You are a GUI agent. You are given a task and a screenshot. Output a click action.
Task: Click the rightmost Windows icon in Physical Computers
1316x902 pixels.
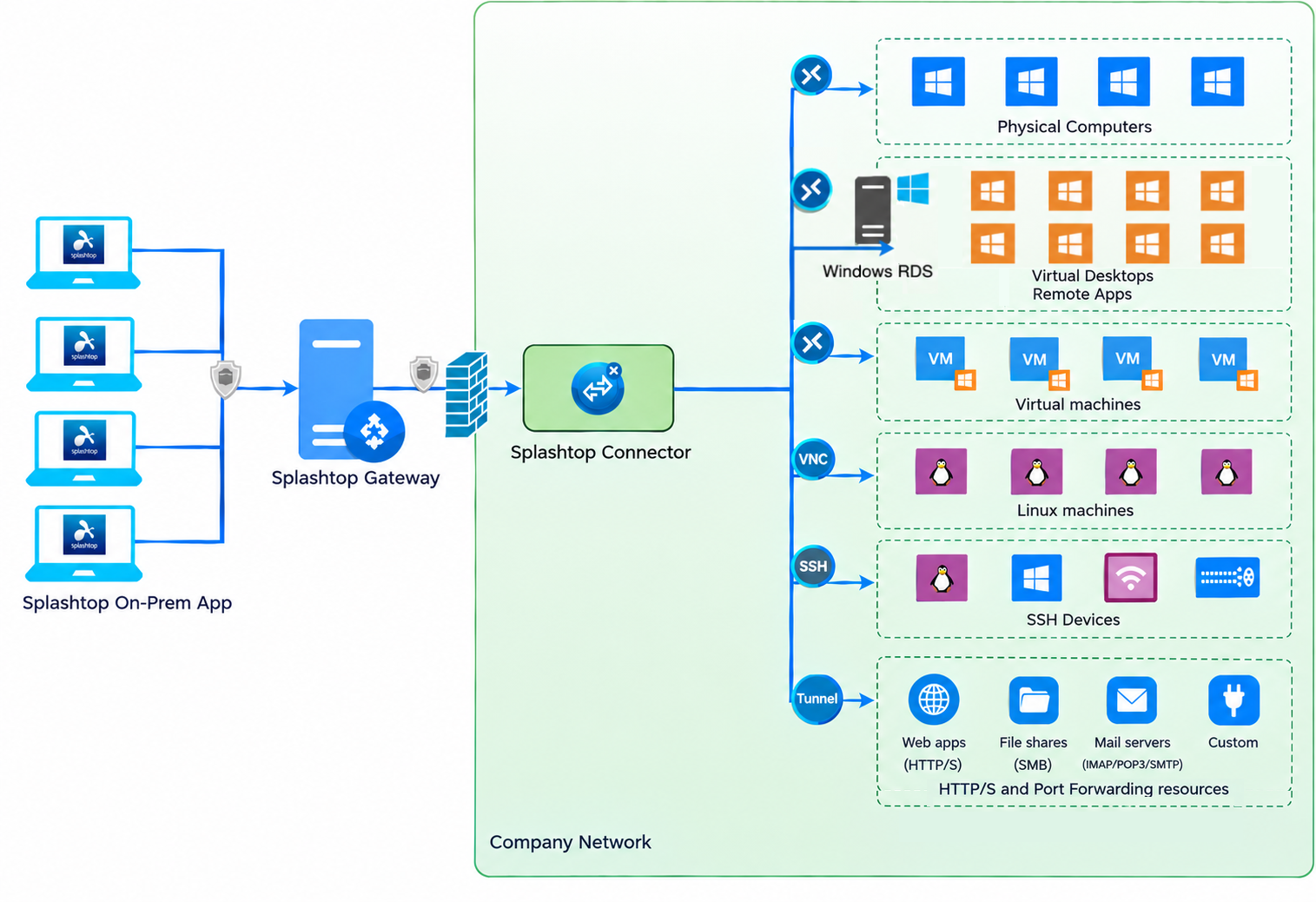(x=1217, y=82)
